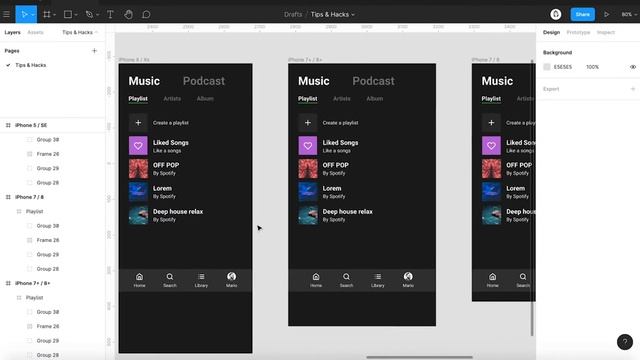Screen dimensions: 640x360
Task: Switch to the Assets tab
Action: pos(35,32)
